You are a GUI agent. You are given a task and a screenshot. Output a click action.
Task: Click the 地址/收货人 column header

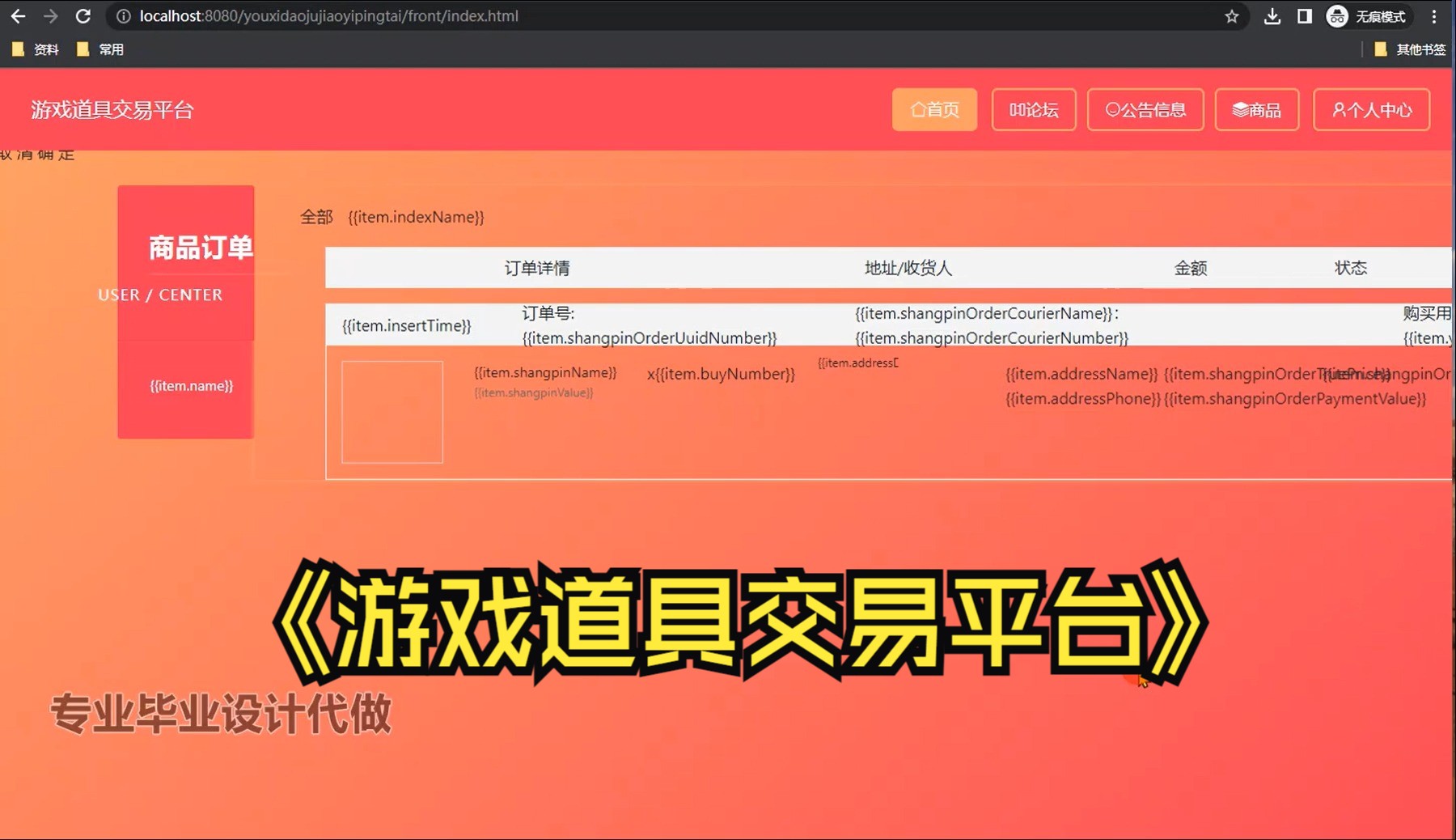(x=908, y=268)
